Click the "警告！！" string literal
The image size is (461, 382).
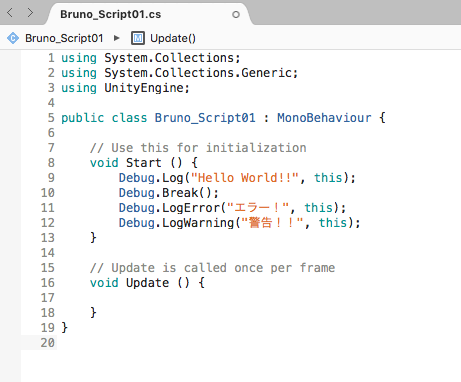coord(272,223)
